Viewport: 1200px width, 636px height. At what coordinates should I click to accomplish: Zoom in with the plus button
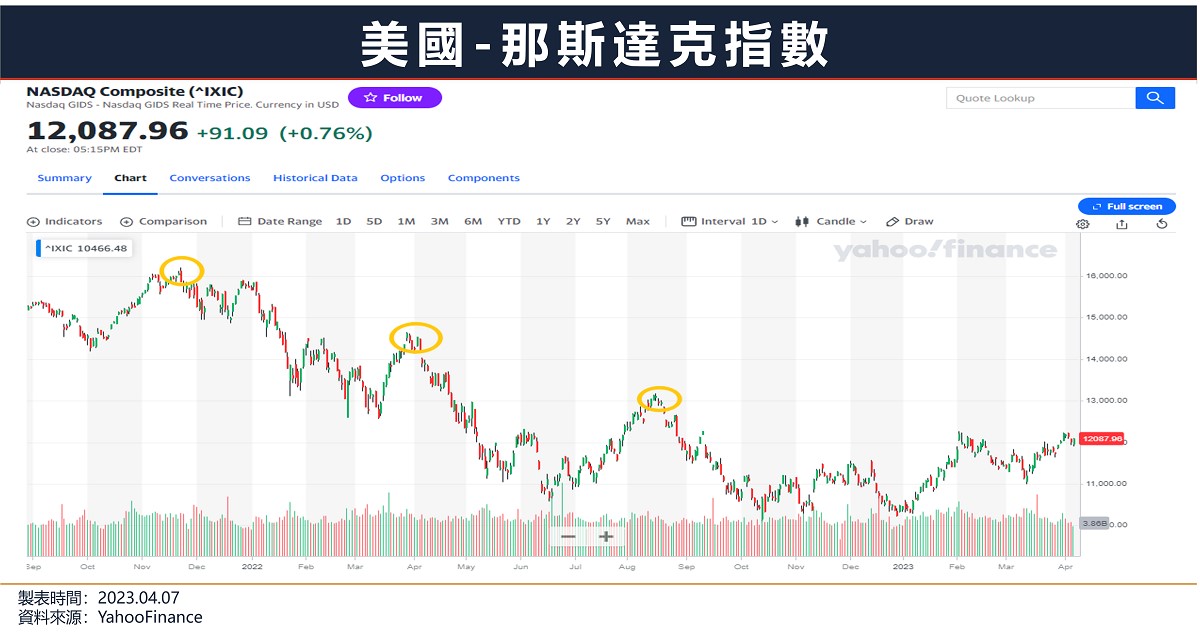606,536
